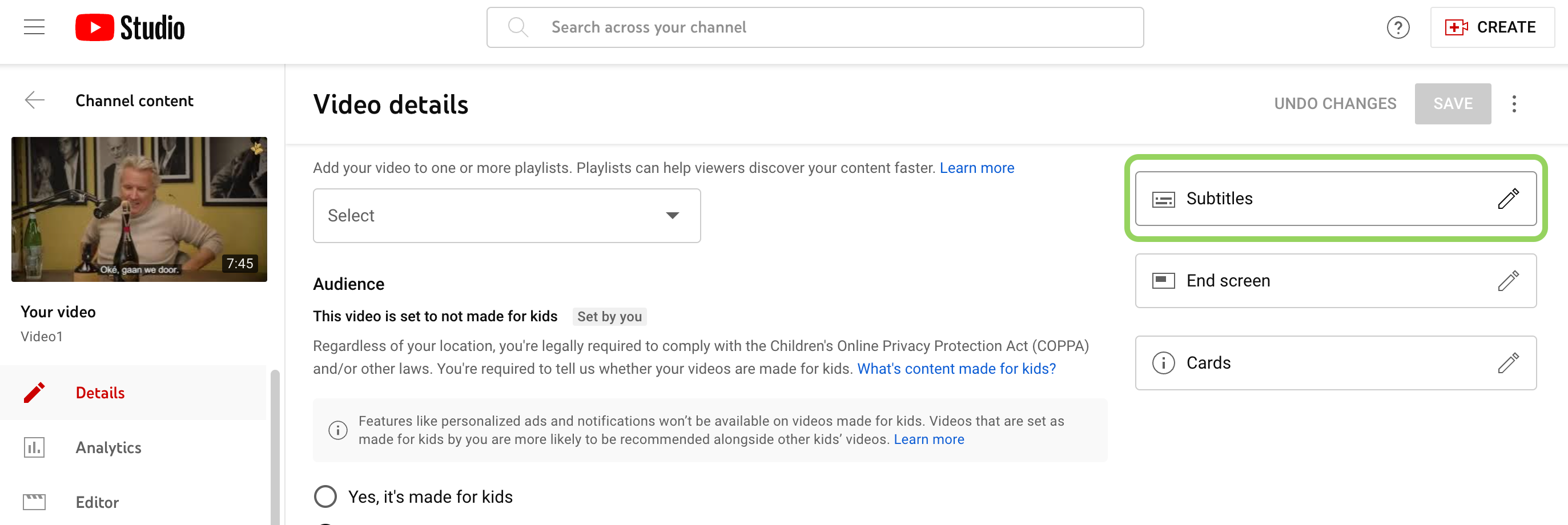The height and width of the screenshot is (525, 1568).
Task: Open Editor in the sidebar
Action: click(133, 503)
